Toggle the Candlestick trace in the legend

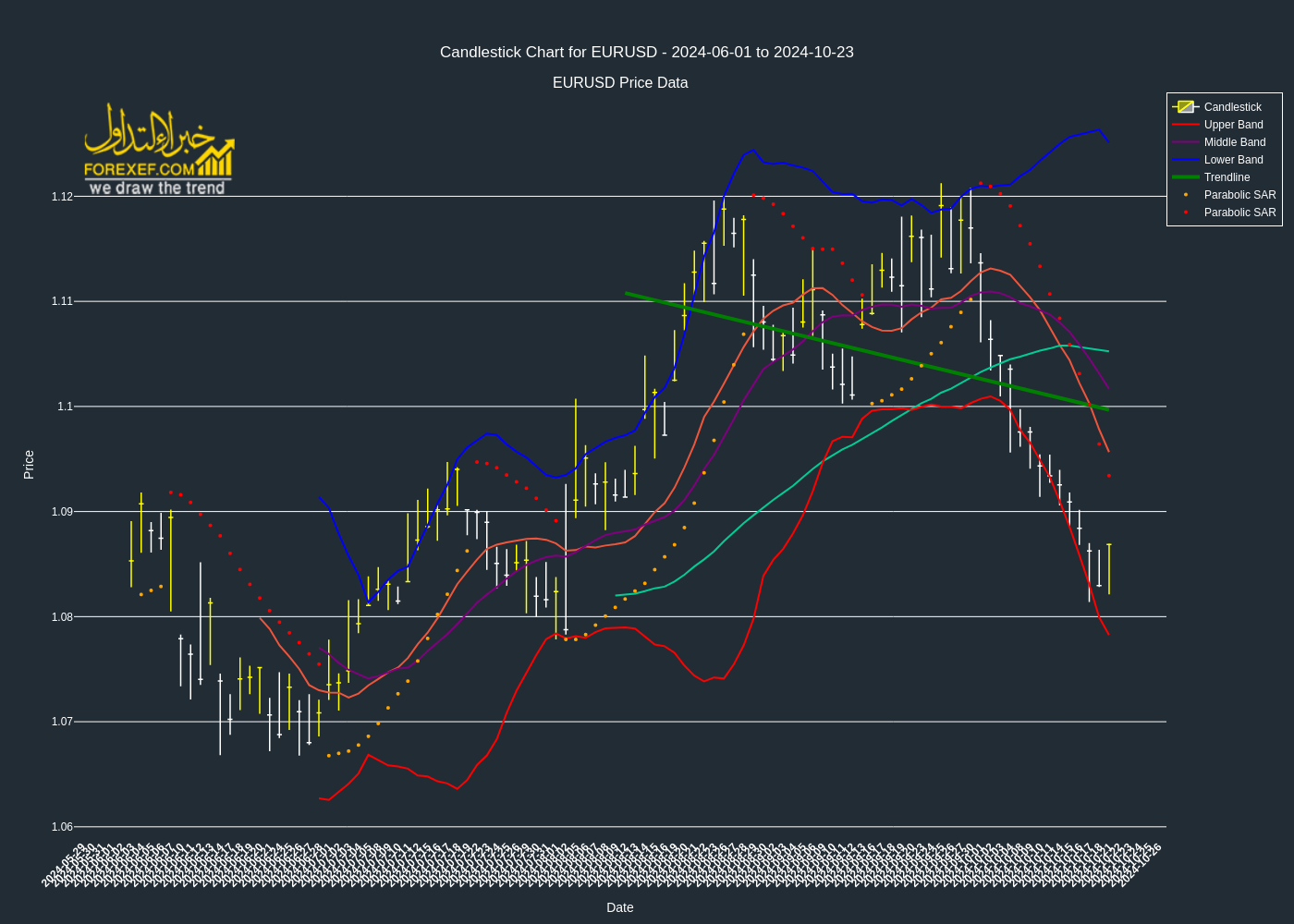coord(1224,107)
